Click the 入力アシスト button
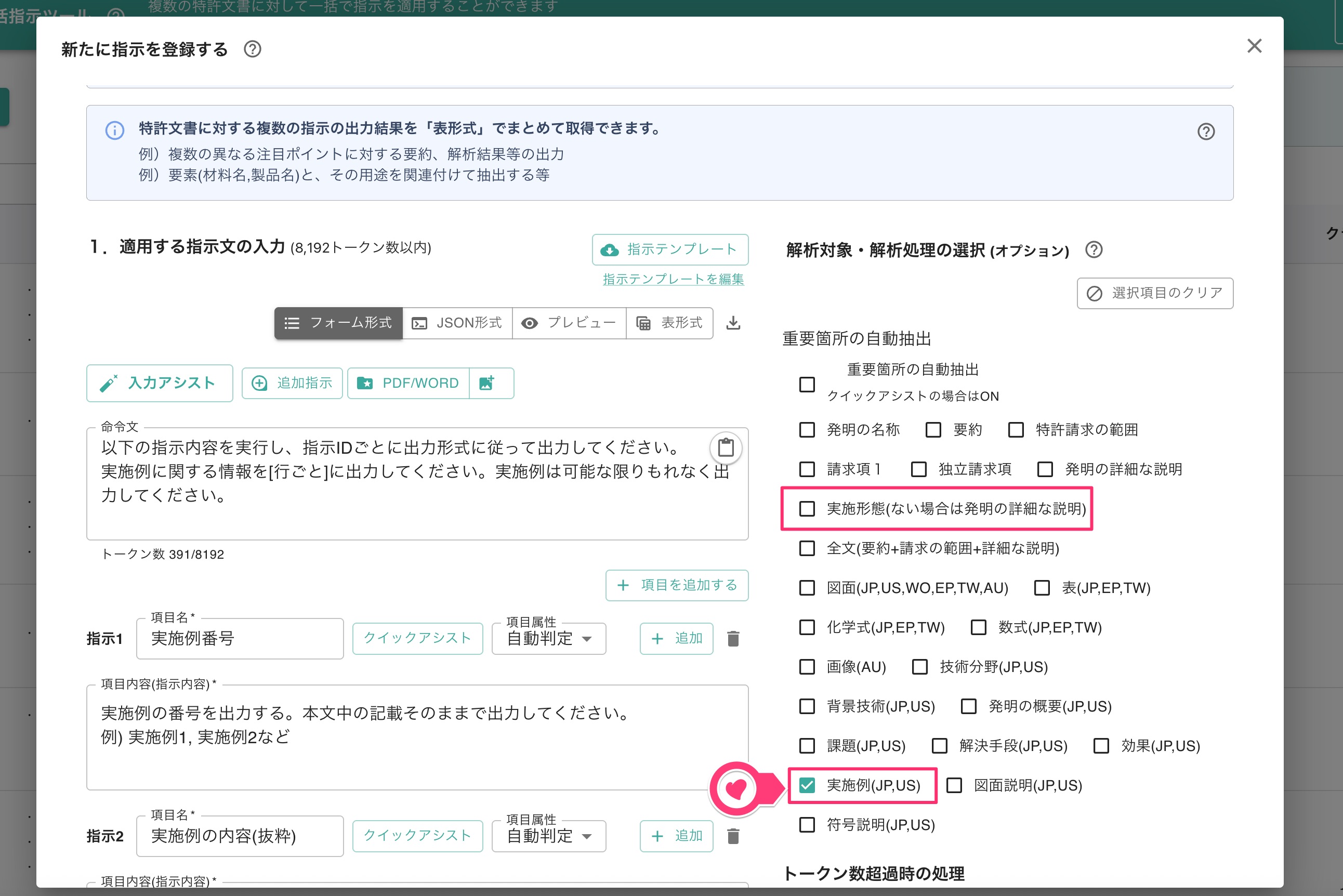 pos(160,383)
